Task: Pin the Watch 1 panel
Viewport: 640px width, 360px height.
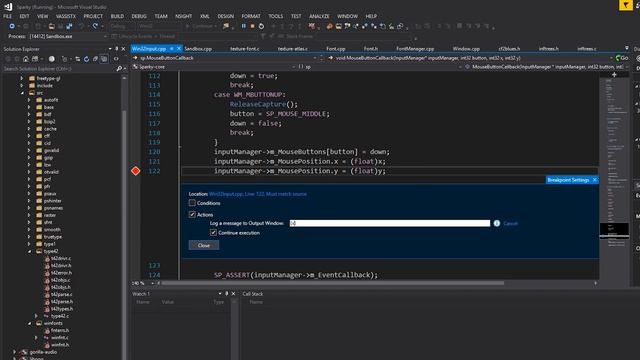Action: (227, 293)
